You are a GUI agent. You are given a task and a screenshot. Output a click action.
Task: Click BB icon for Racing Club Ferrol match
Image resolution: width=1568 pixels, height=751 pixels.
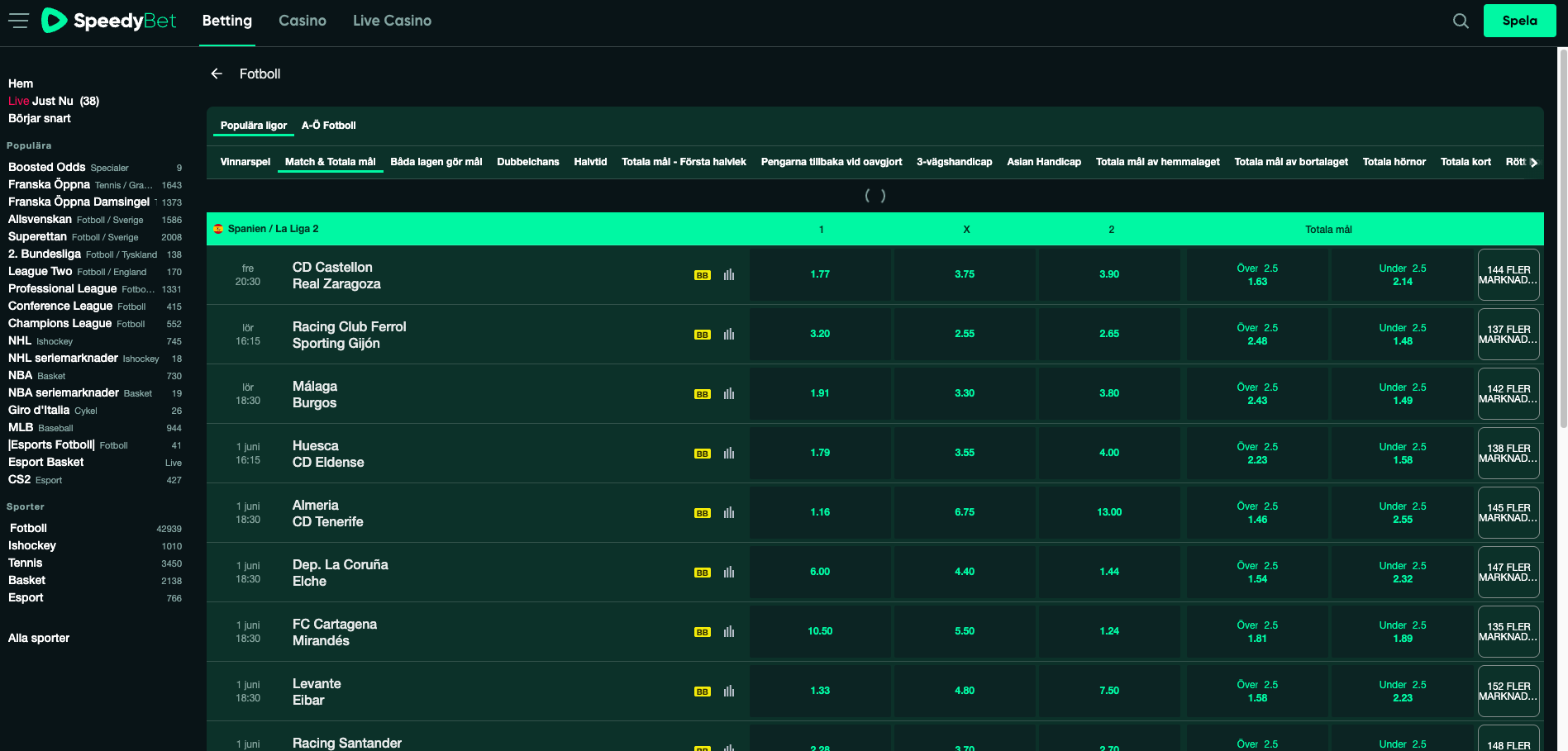(702, 335)
